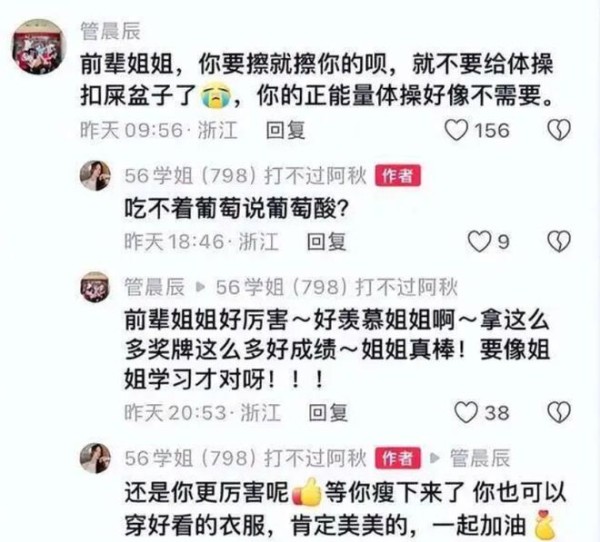Reply to comment posted at 20:53
Image resolution: width=600 pixels, height=542 pixels.
(328, 413)
